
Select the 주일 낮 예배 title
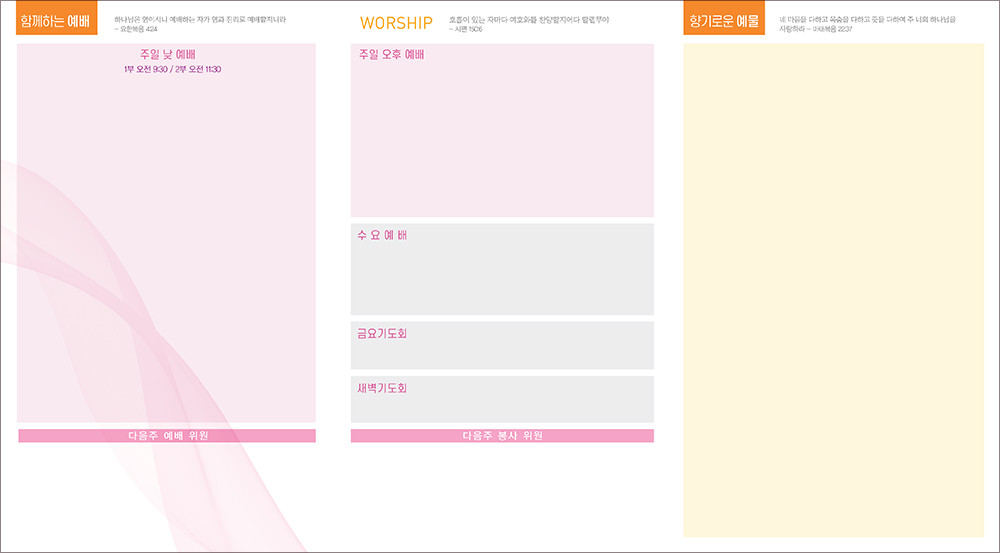167,55
